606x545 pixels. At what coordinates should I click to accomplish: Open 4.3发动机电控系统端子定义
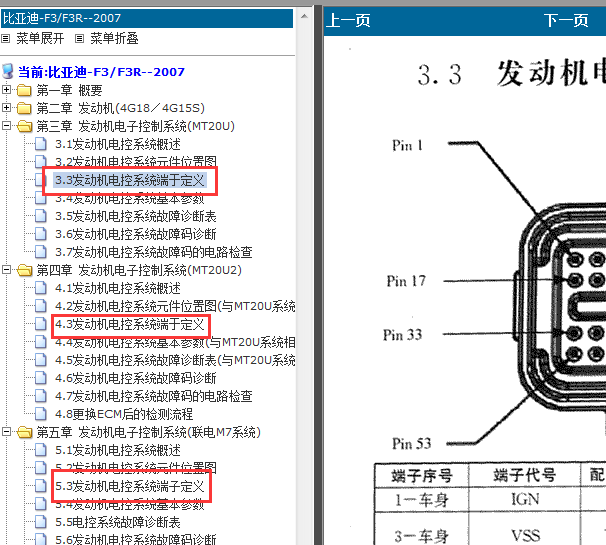(x=129, y=324)
